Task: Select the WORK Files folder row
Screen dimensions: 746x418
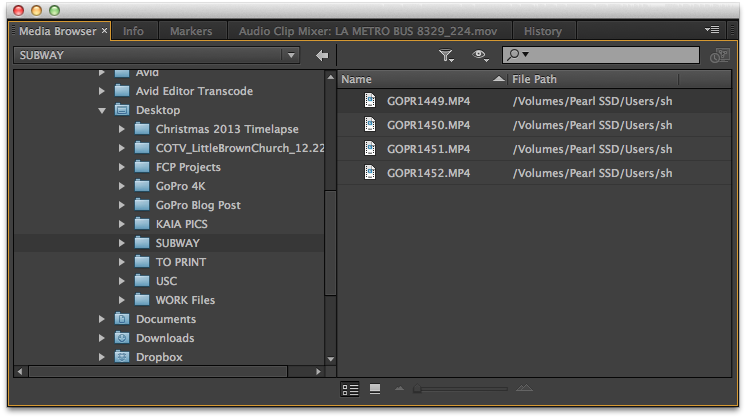Action: click(x=169, y=300)
